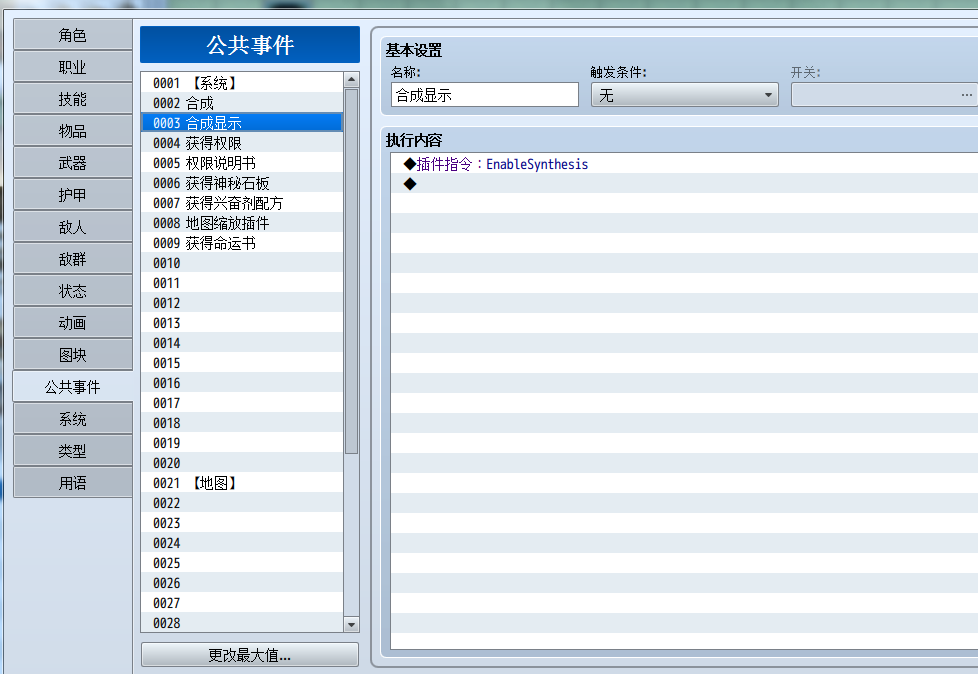Select the empty command line below EnableSynthesis
The image size is (978, 674).
[x=684, y=184]
